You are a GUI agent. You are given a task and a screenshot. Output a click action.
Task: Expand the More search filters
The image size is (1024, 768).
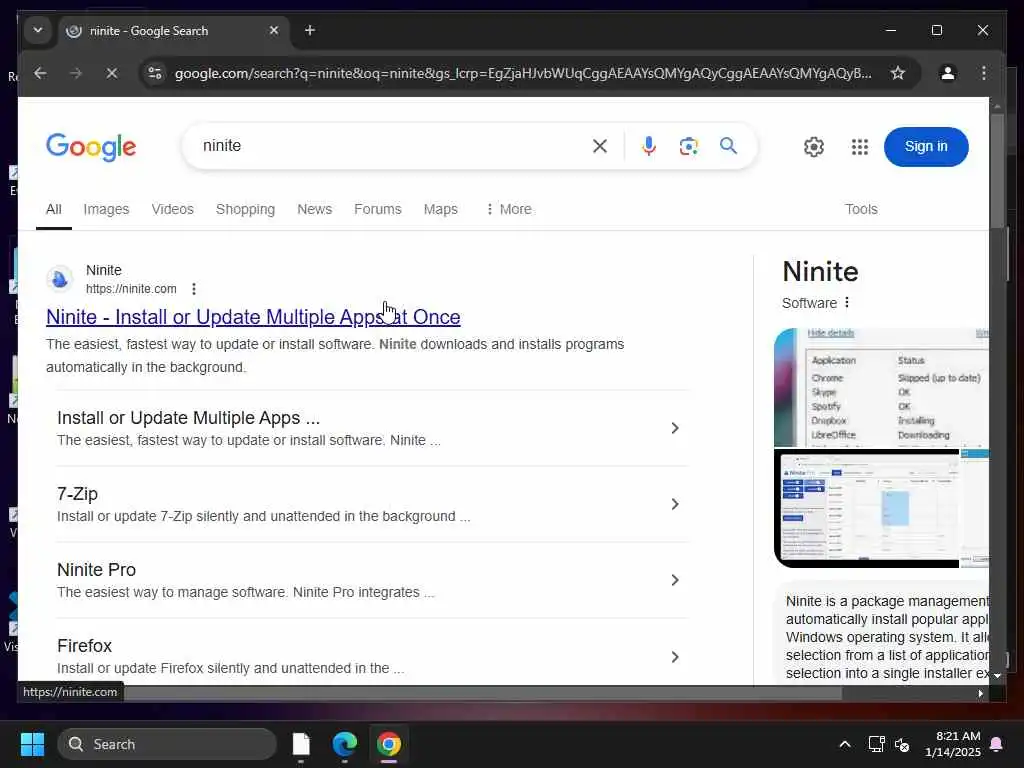coord(509,209)
